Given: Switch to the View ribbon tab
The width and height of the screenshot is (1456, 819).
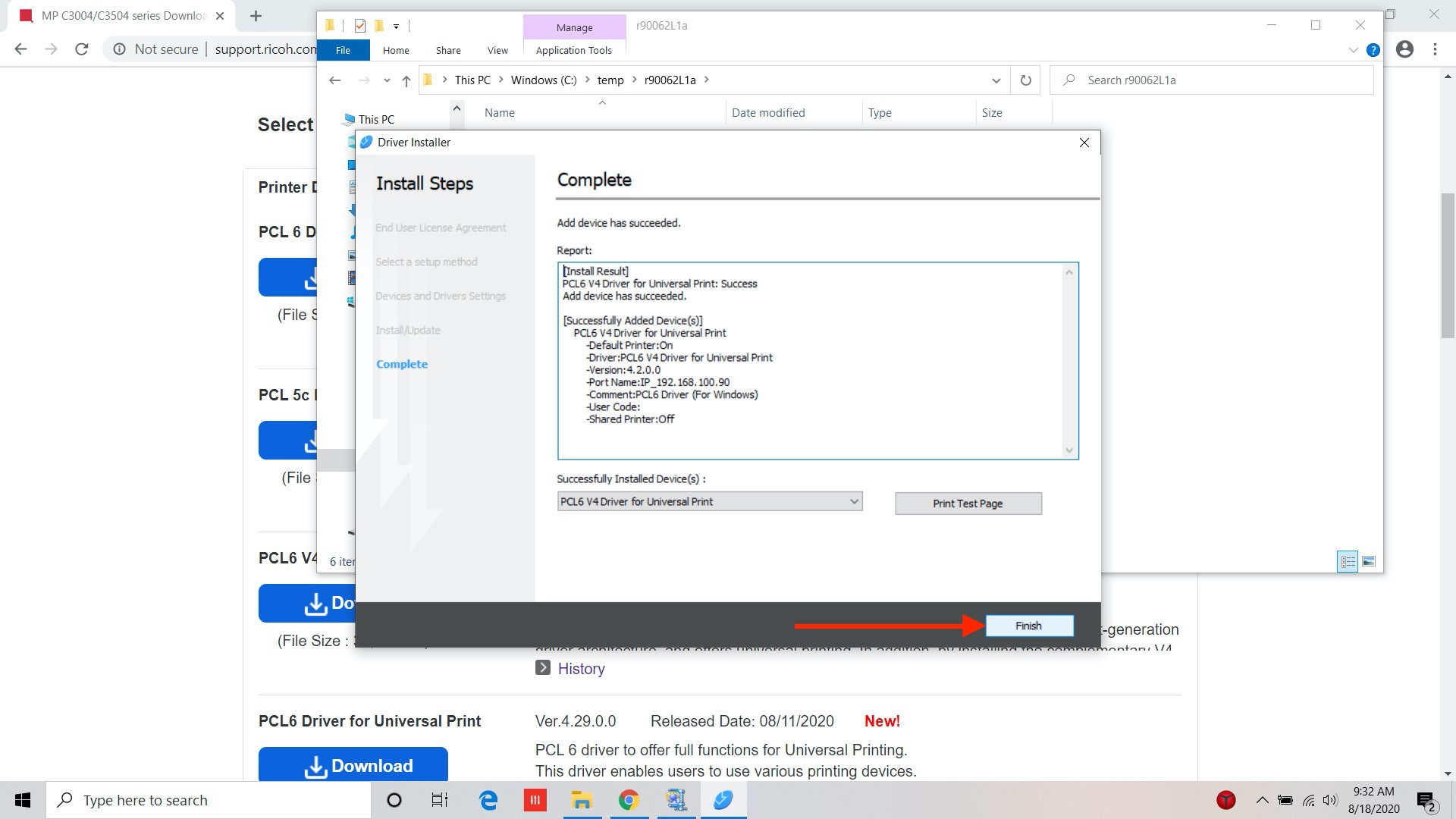Looking at the screenshot, I should coord(497,50).
